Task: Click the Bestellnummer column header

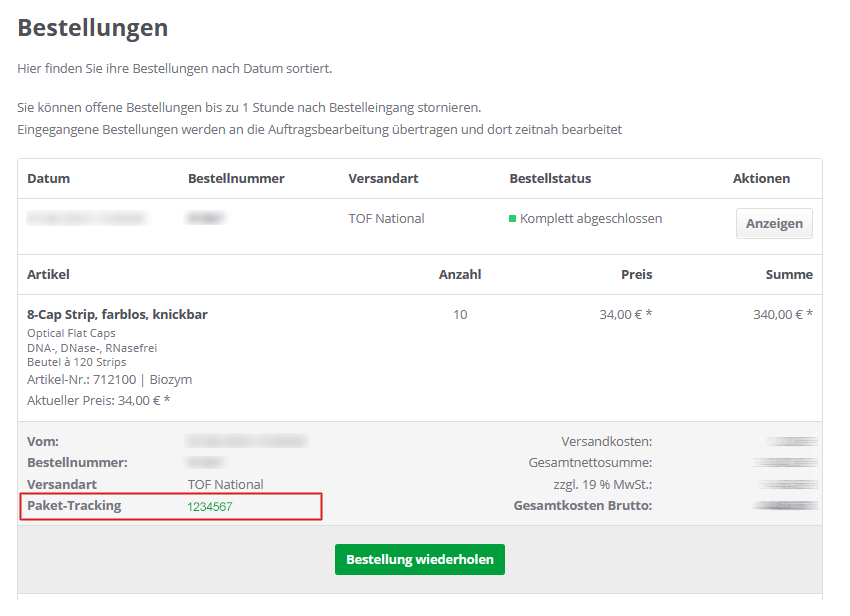Action: (236, 178)
